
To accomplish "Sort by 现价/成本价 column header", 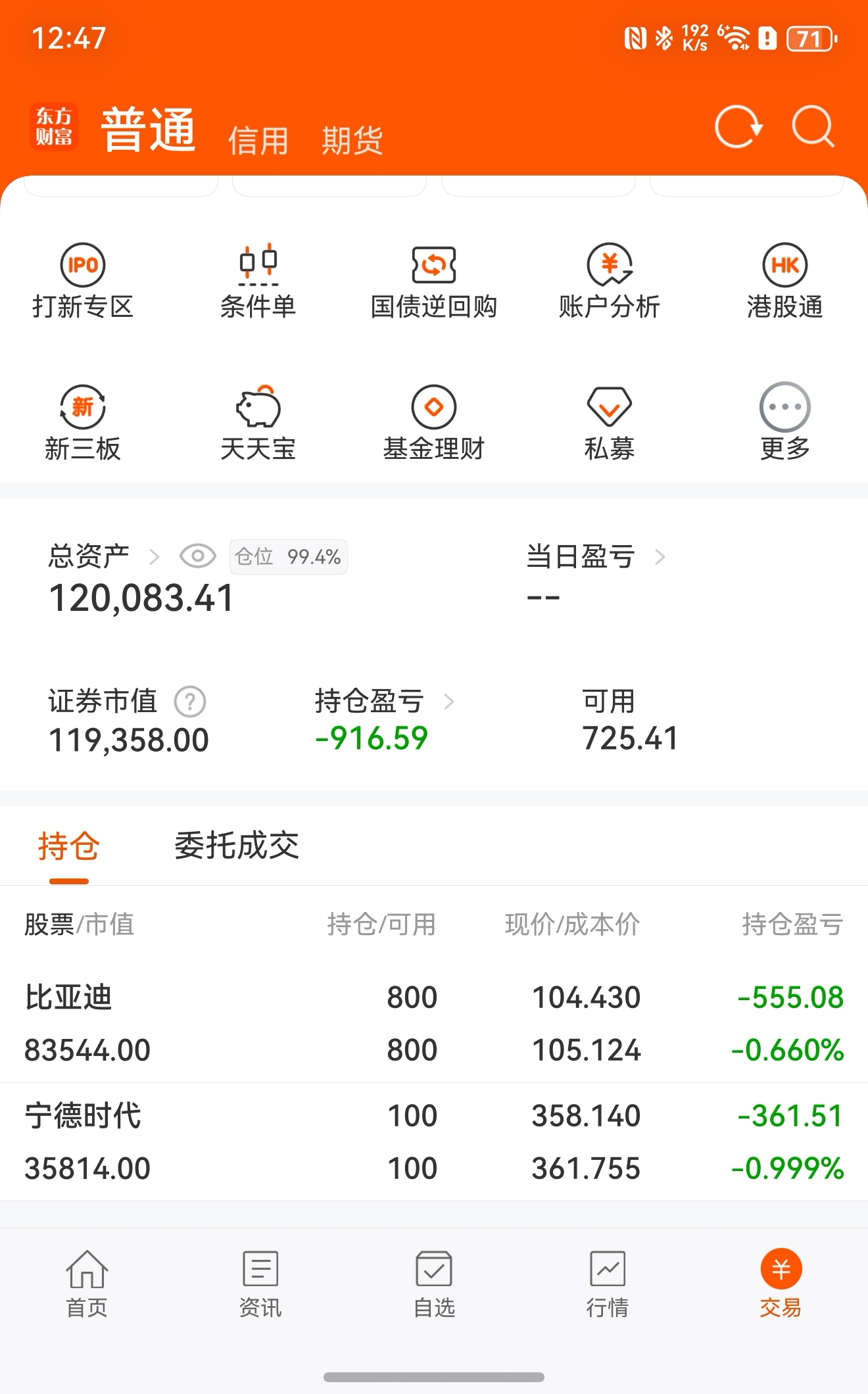I will tap(572, 925).
